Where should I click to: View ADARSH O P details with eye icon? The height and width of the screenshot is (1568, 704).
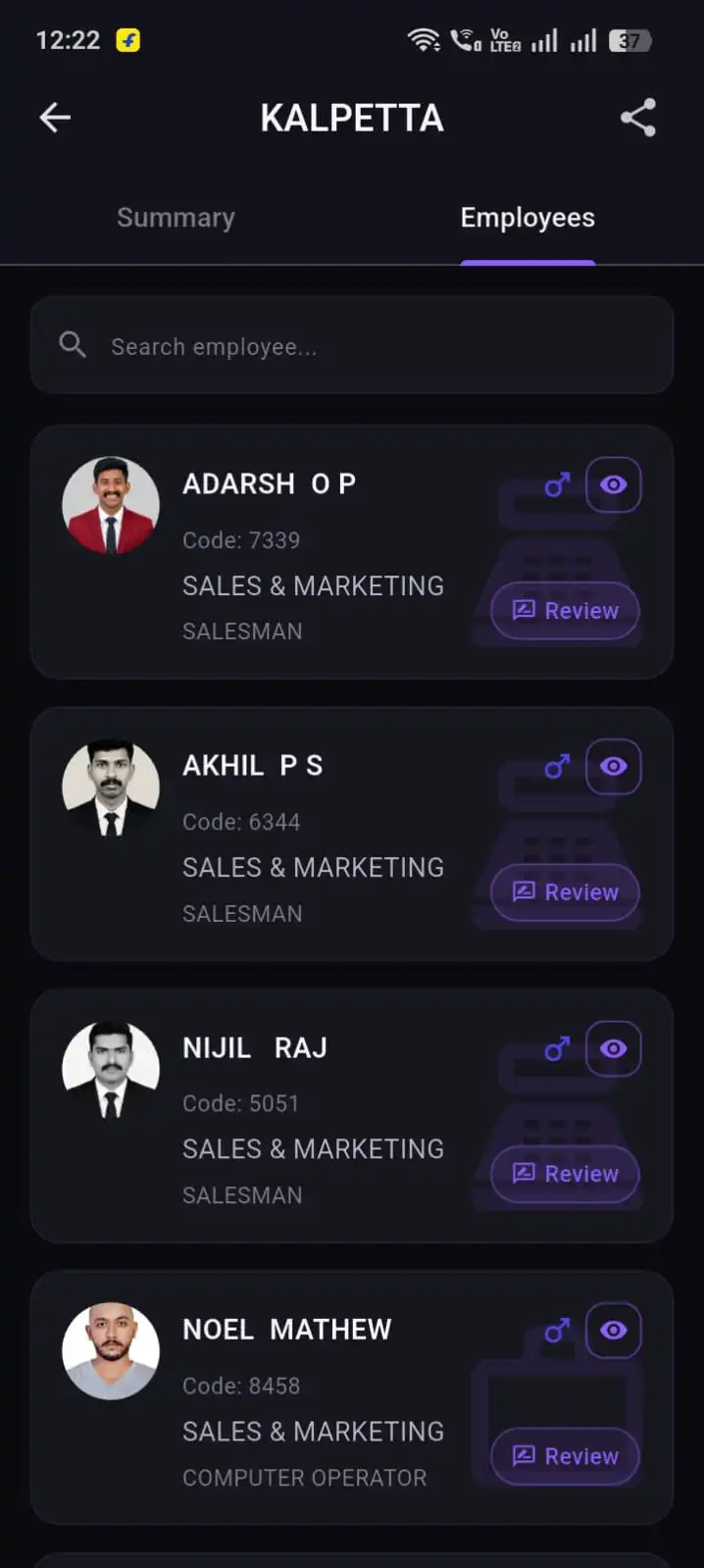point(614,484)
